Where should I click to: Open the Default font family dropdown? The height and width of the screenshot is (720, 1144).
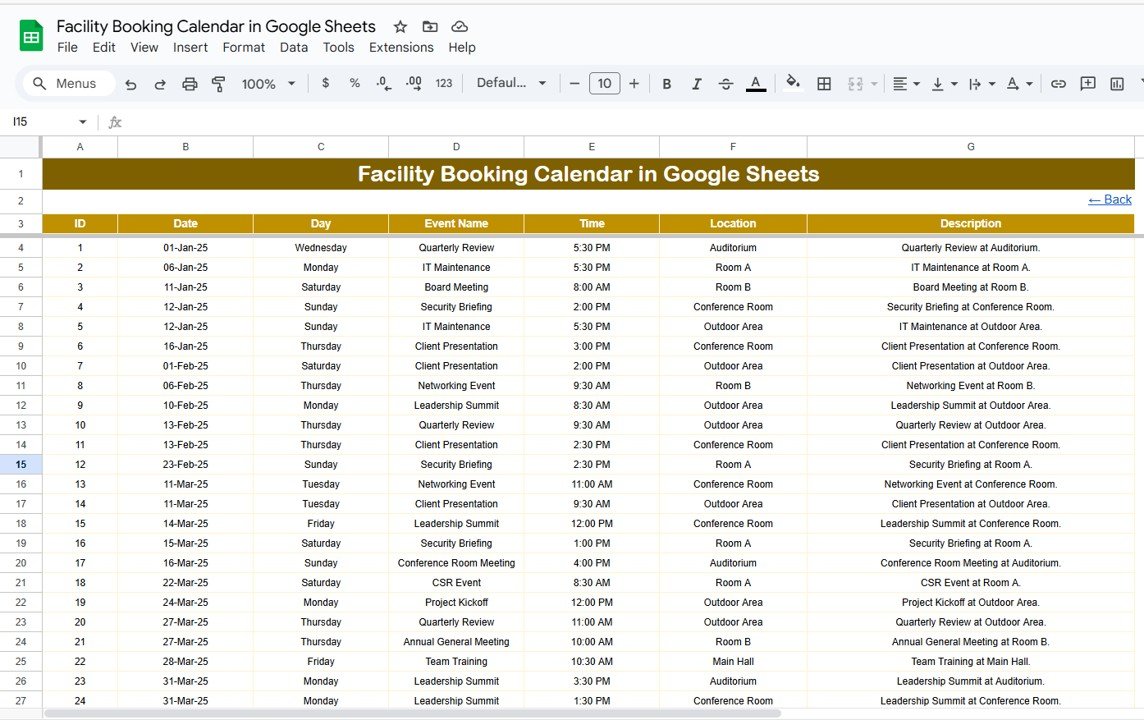point(511,84)
